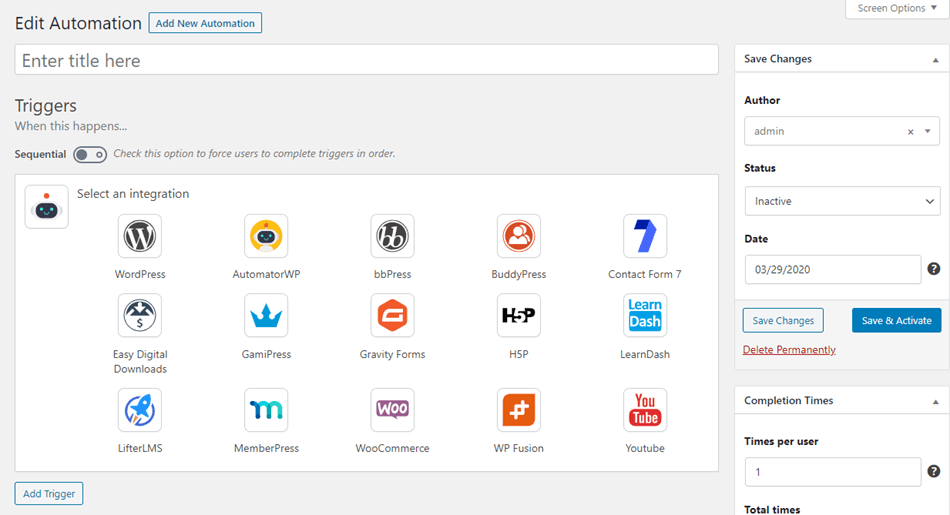Choose the LifterLMS rocket icon
Screen dimensions: 950x515
click(x=140, y=410)
